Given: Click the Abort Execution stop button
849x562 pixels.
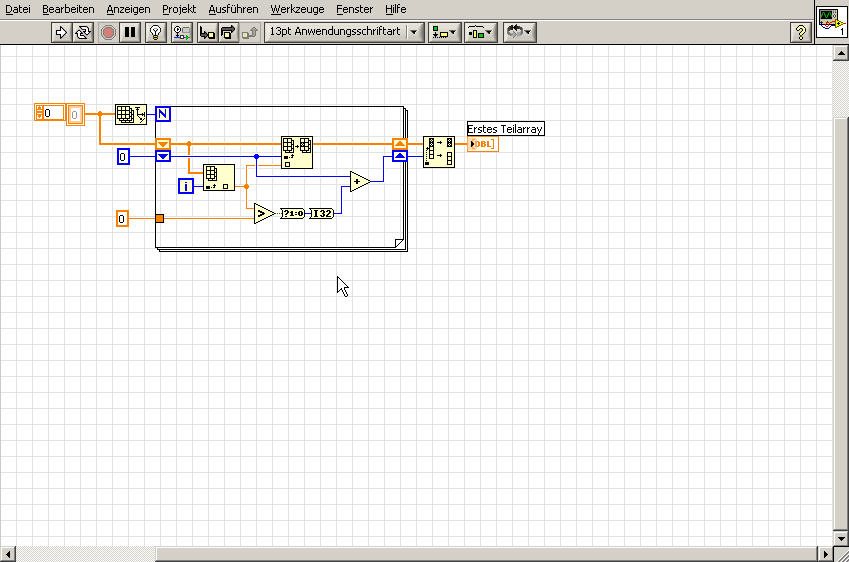Looking at the screenshot, I should [109, 32].
